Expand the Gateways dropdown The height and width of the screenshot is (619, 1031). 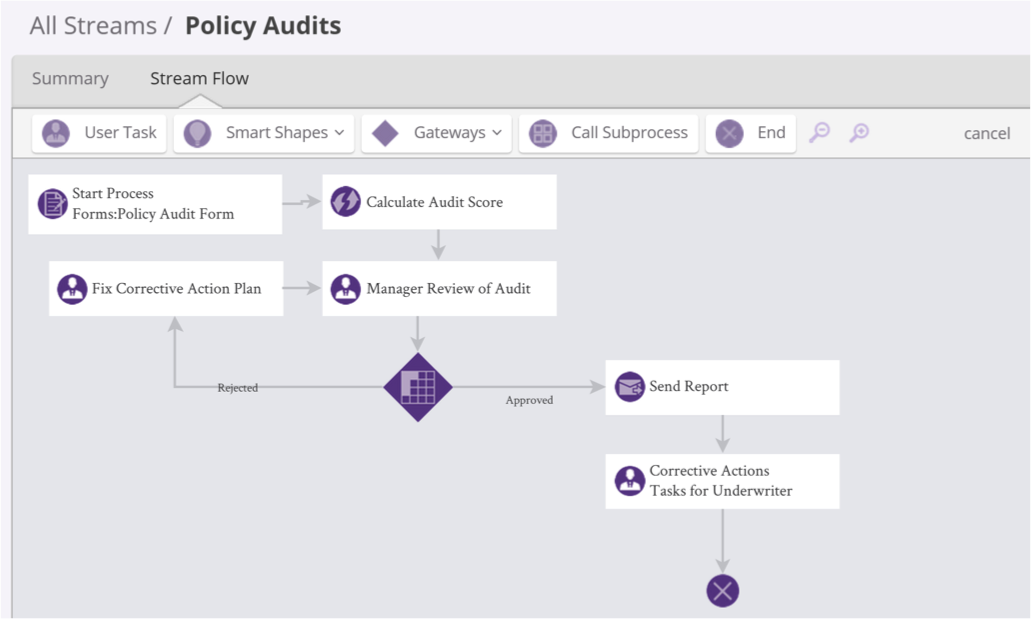437,133
